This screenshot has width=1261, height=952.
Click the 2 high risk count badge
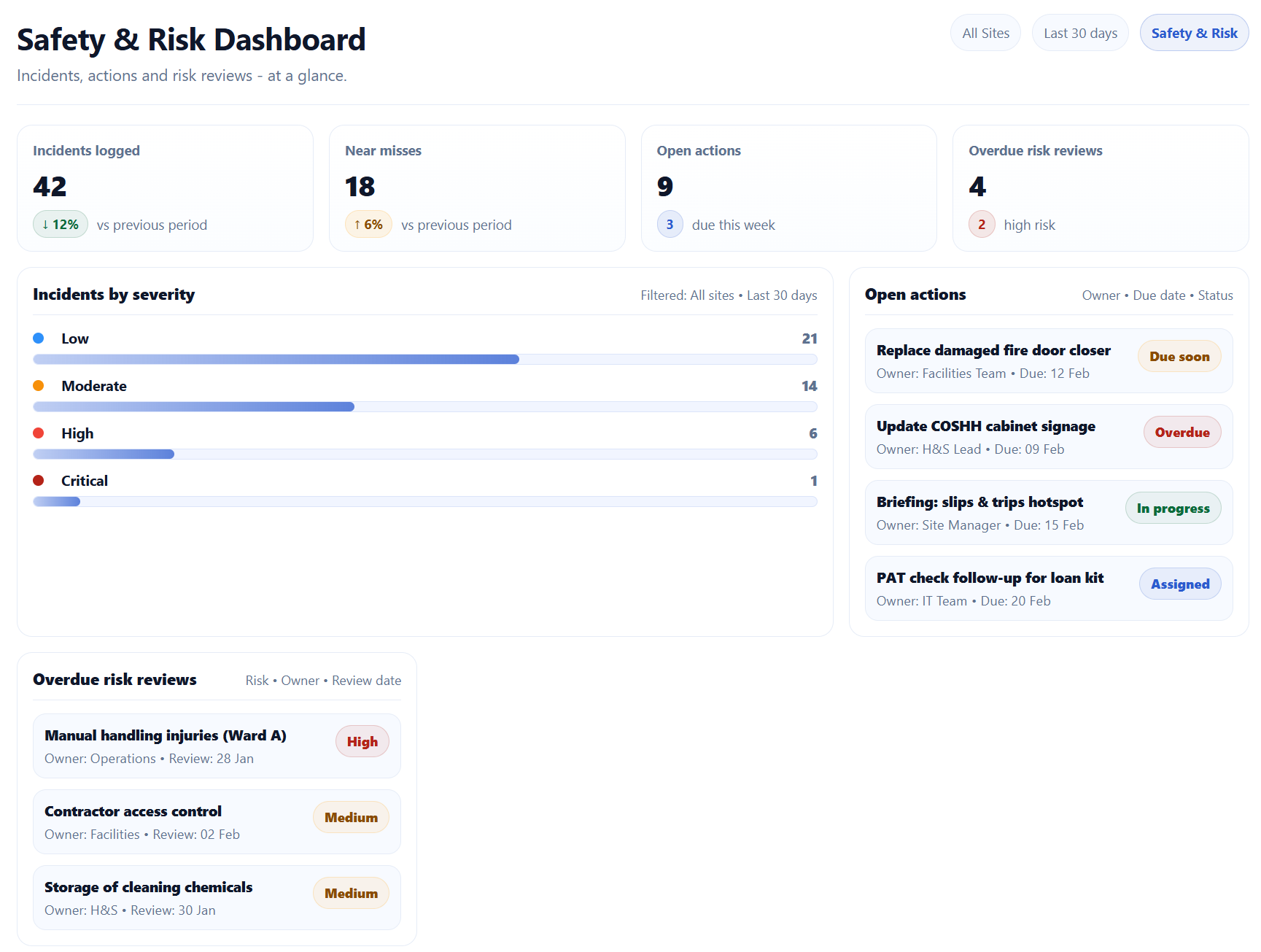point(981,225)
